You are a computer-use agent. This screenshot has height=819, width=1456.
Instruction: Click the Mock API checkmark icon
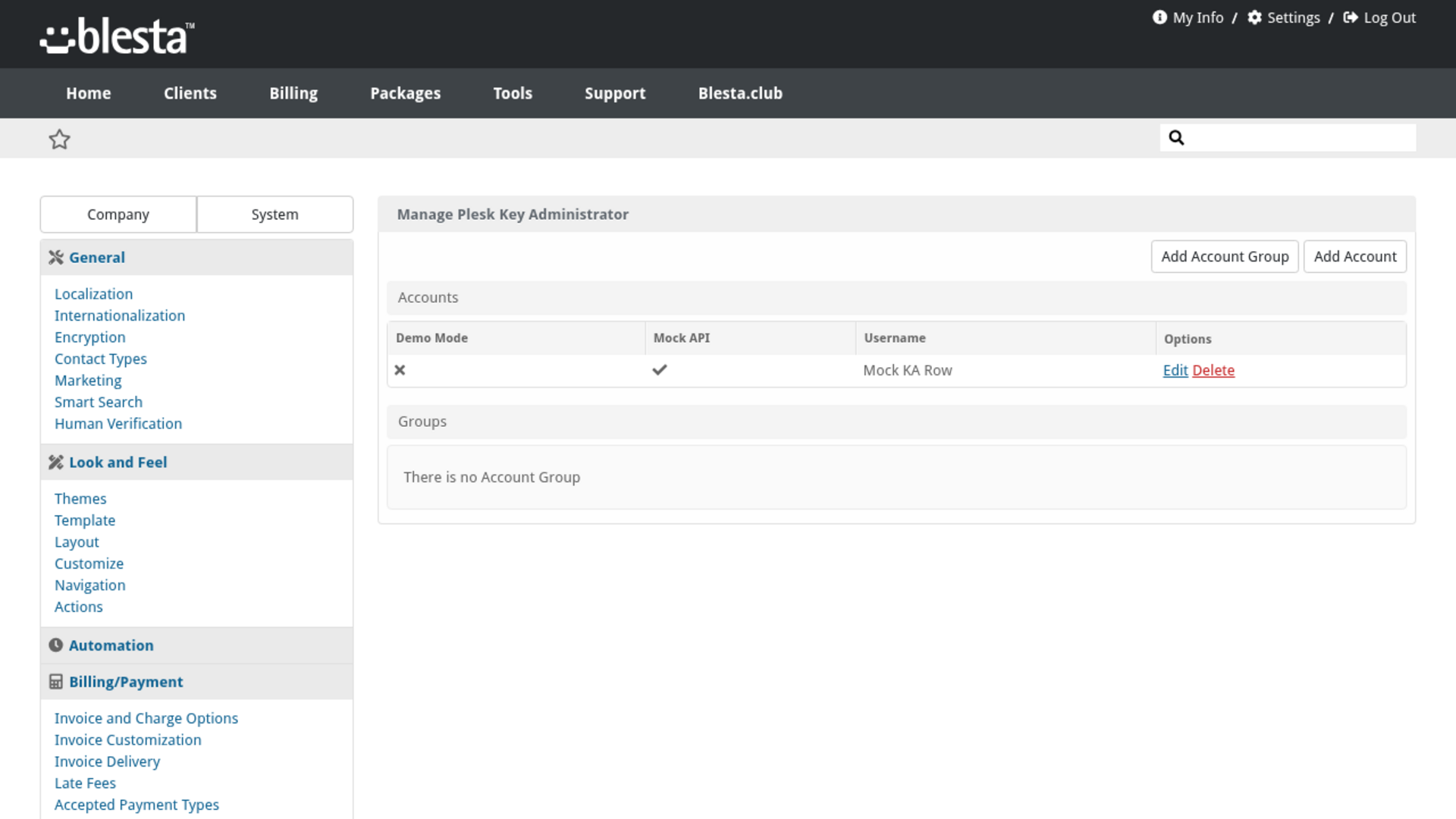[x=660, y=370]
